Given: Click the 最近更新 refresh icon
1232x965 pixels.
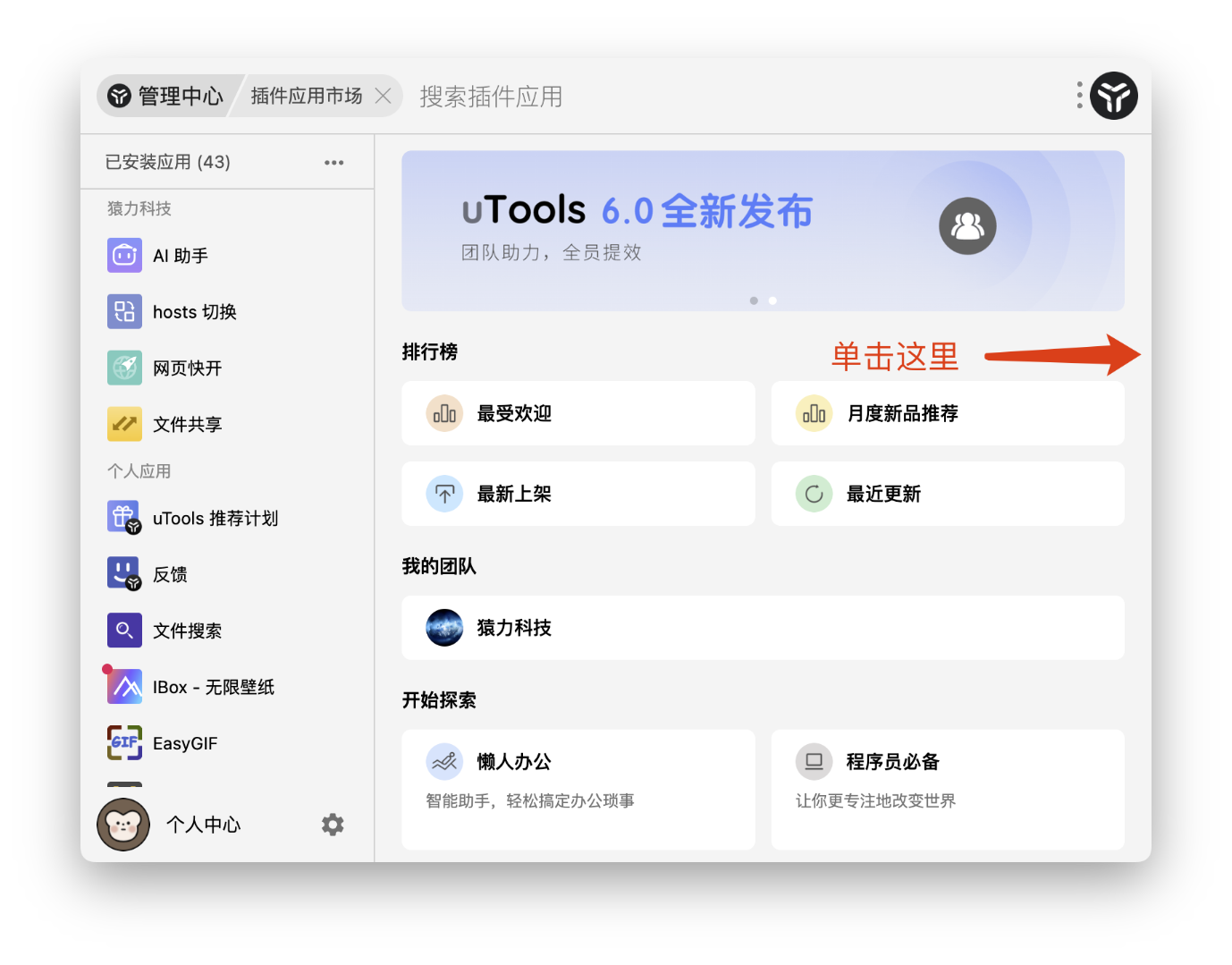Looking at the screenshot, I should tap(814, 494).
